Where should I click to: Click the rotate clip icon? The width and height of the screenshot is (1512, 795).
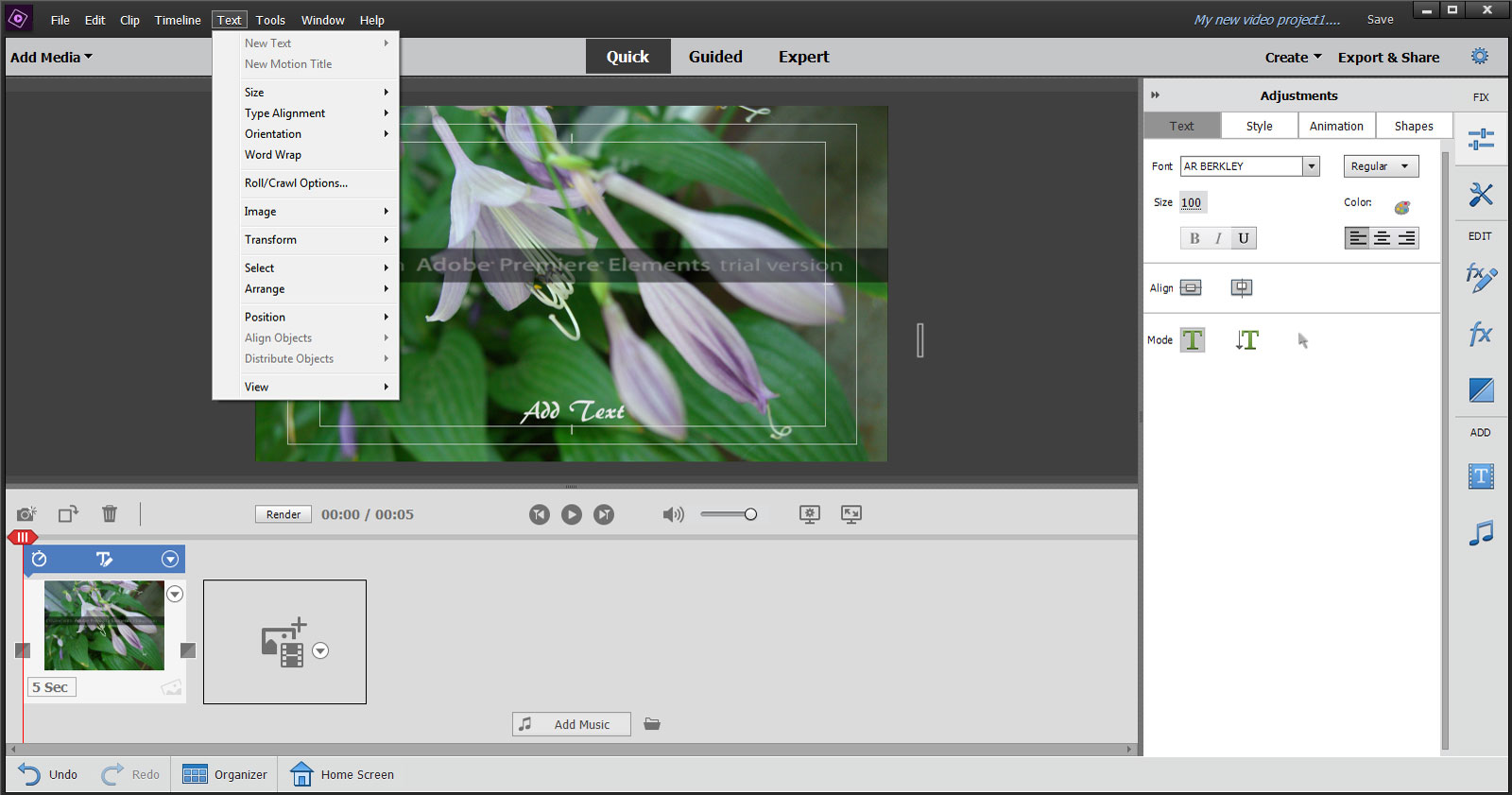(68, 514)
